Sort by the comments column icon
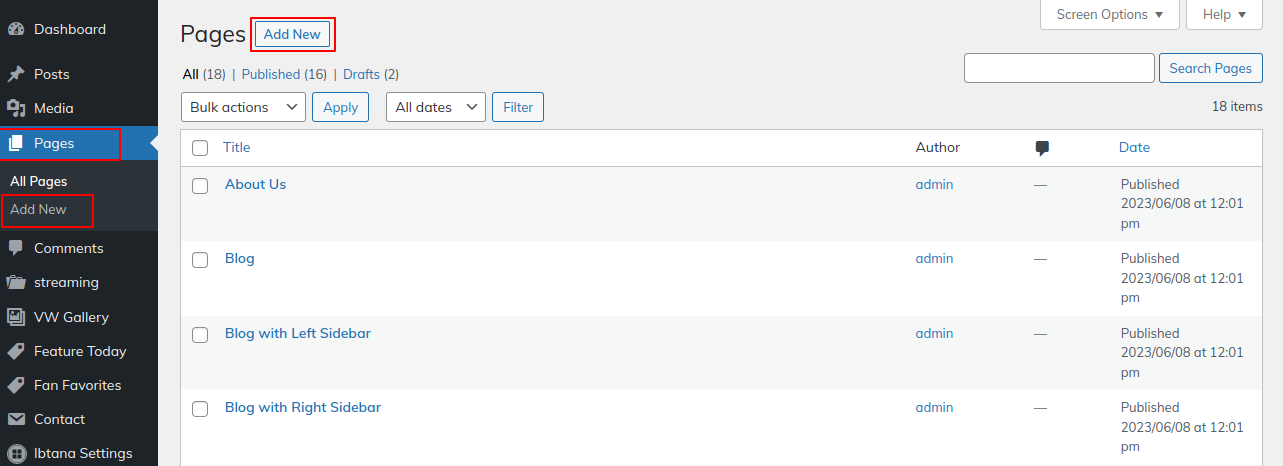The width and height of the screenshot is (1283, 466). [x=1042, y=148]
